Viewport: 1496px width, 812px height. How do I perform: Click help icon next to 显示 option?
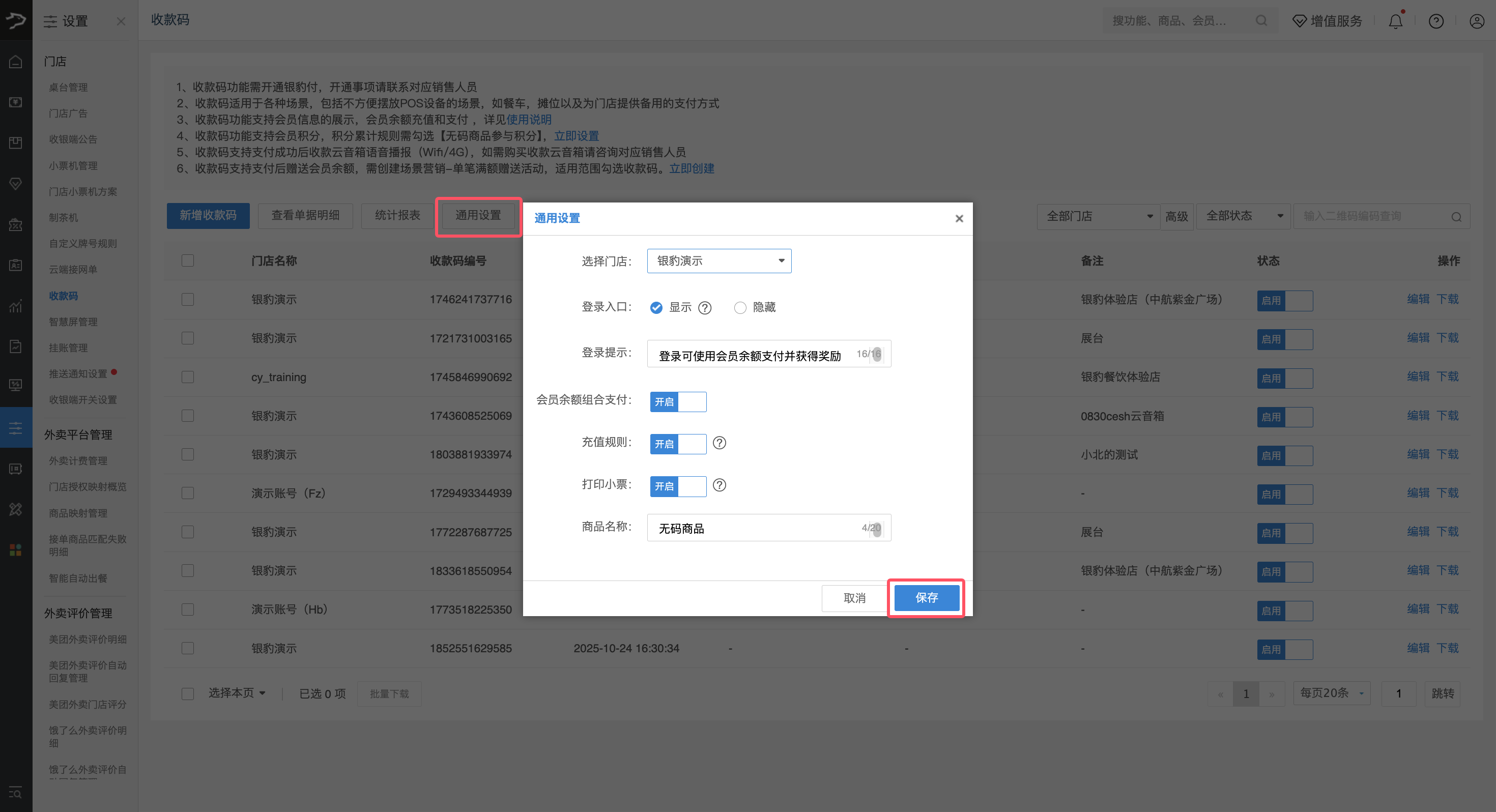coord(704,308)
